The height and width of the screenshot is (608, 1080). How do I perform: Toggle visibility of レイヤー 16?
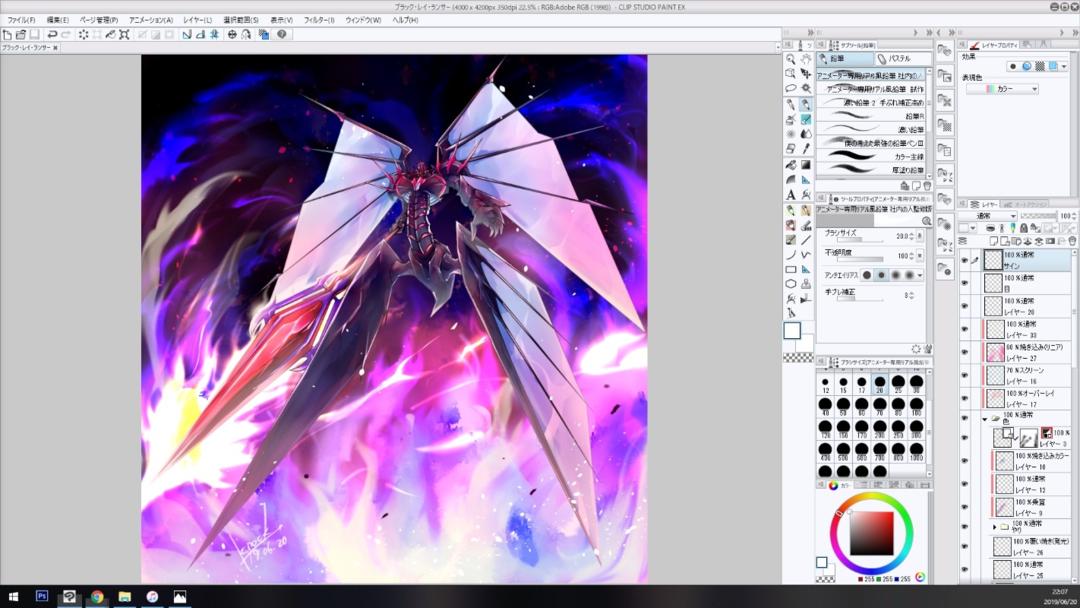point(964,375)
